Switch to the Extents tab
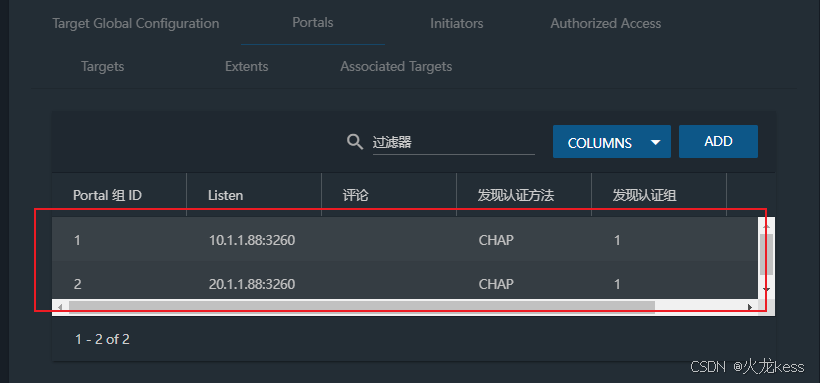 pos(246,66)
